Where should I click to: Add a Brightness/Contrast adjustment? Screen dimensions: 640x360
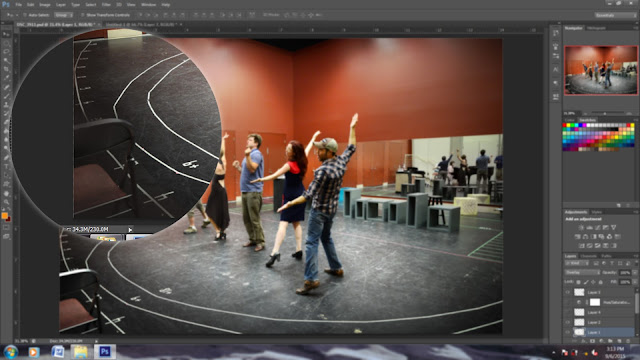pyautogui.click(x=581, y=227)
